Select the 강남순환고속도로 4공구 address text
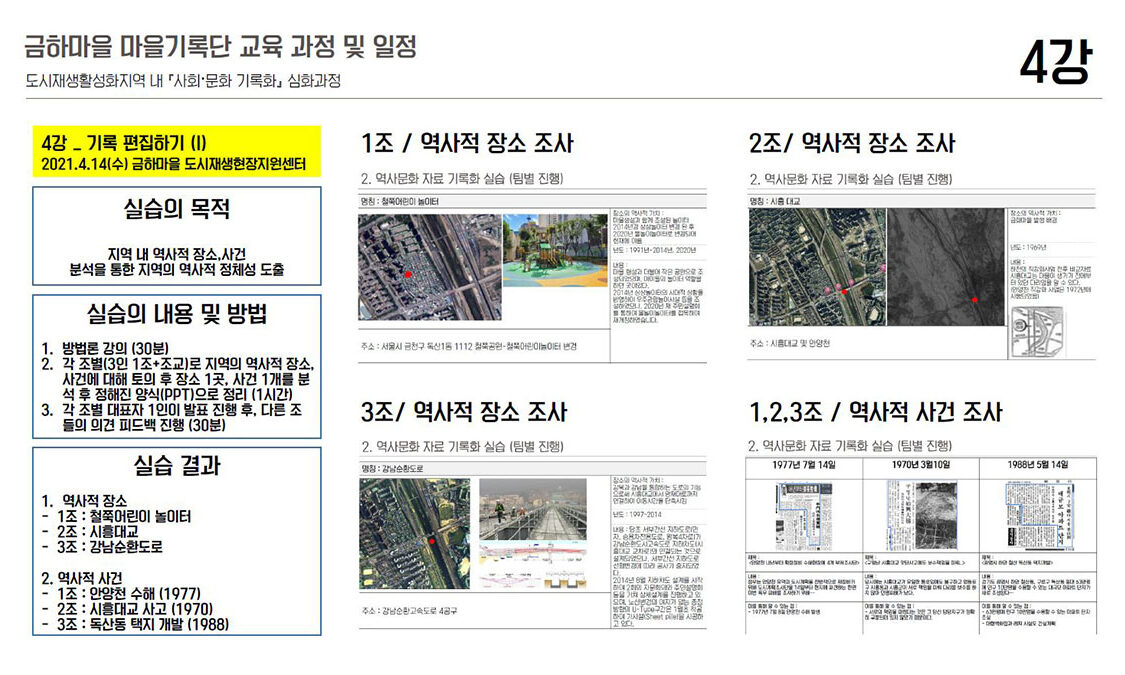 pos(411,610)
